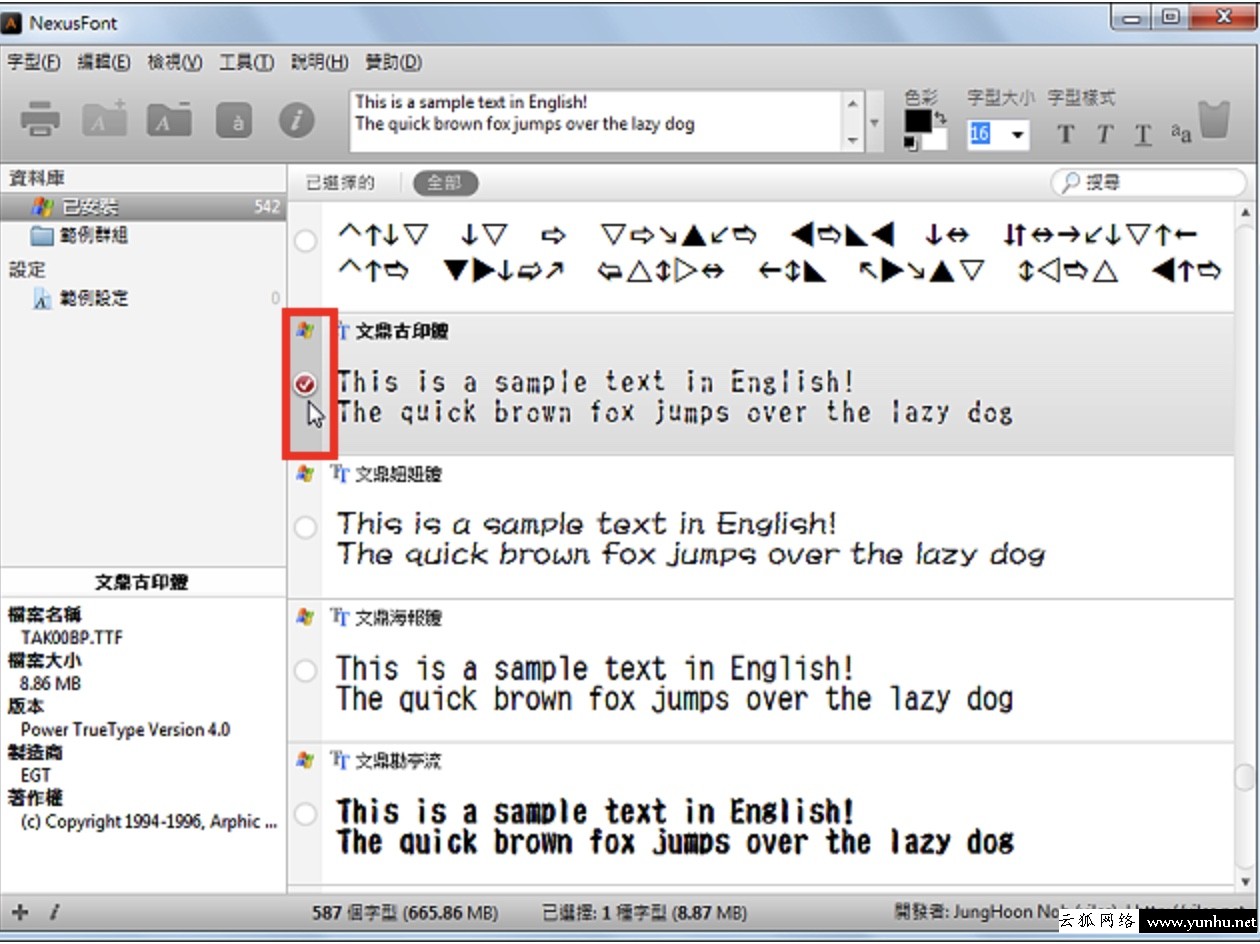The height and width of the screenshot is (944, 1260).
Task: Open the 工具(T) menu
Action: (246, 62)
